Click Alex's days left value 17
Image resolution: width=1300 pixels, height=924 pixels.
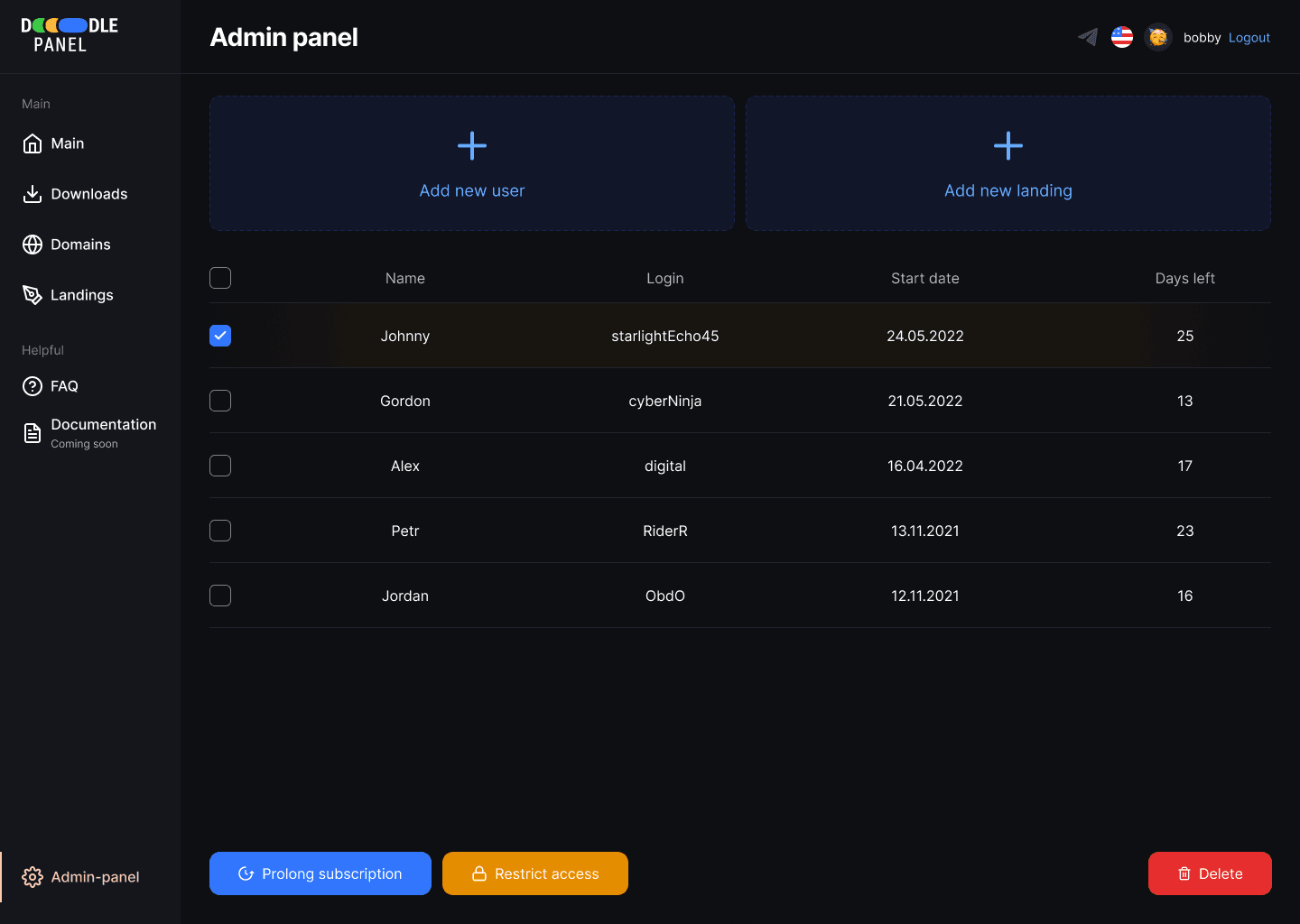[x=1185, y=466]
